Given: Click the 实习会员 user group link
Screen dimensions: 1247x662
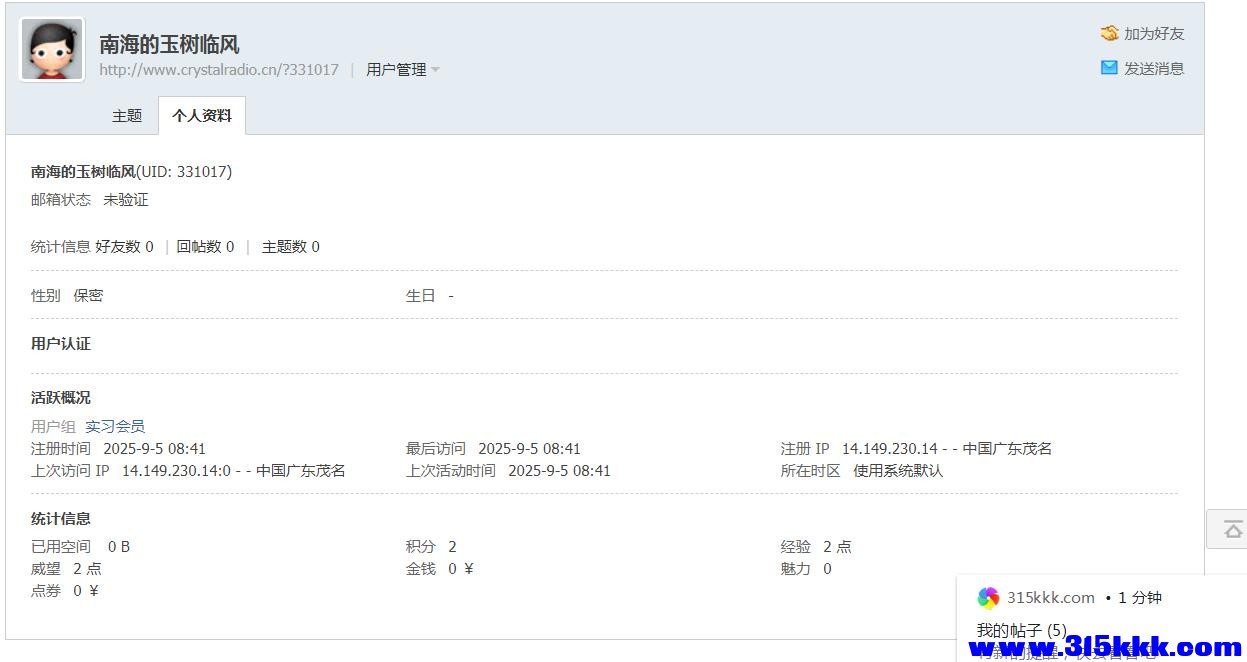Looking at the screenshot, I should coord(115,426).
